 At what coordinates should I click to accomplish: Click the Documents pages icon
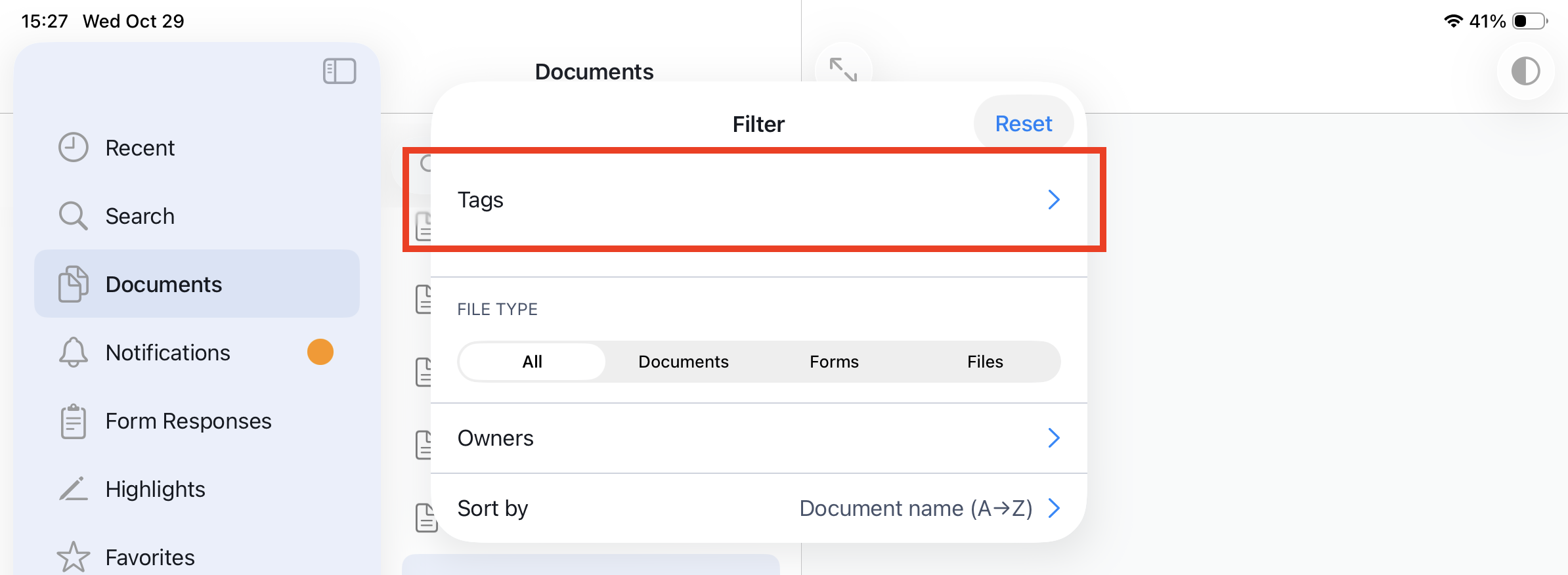point(73,284)
